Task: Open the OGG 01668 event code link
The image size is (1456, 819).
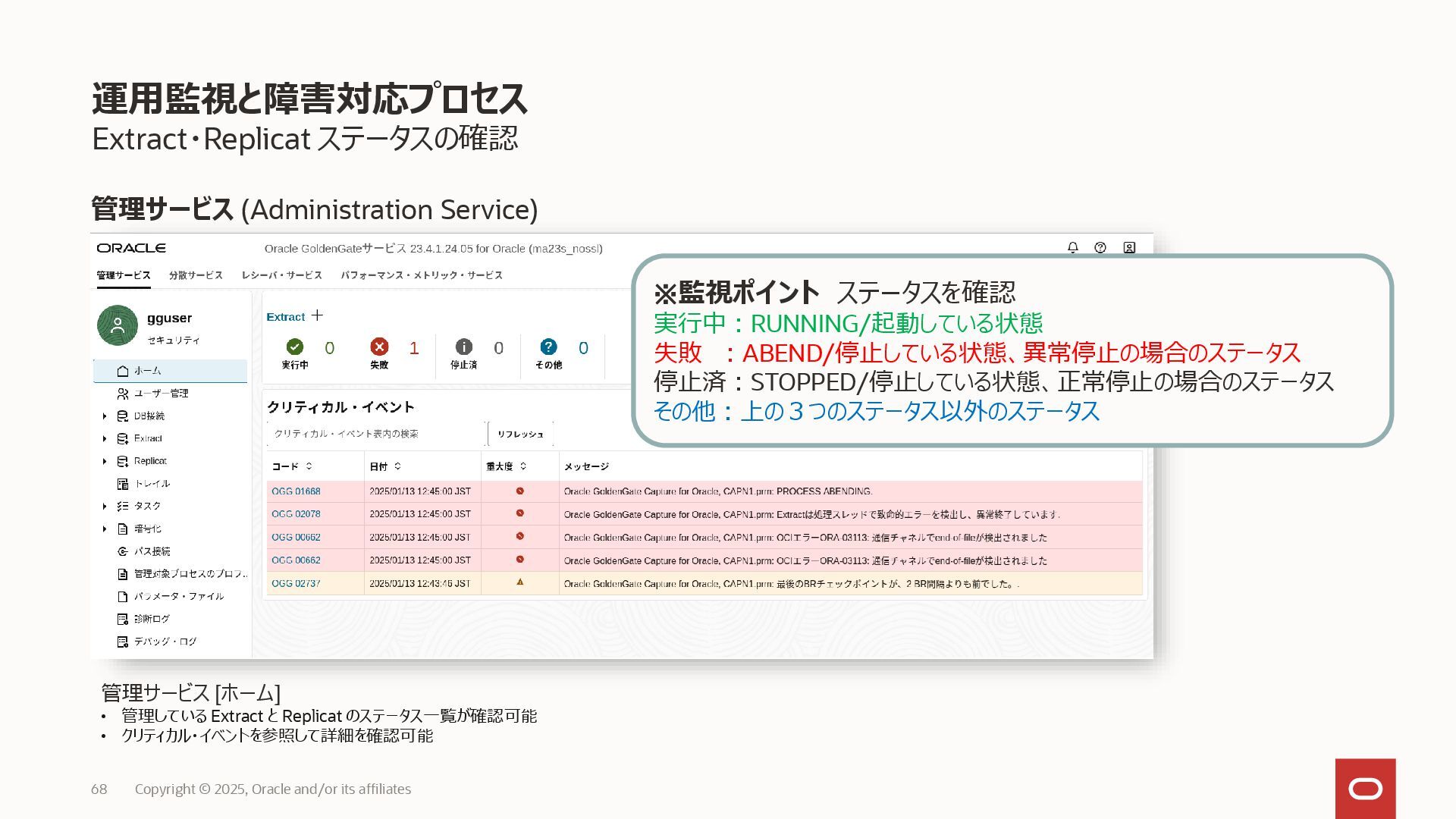Action: pyautogui.click(x=296, y=491)
